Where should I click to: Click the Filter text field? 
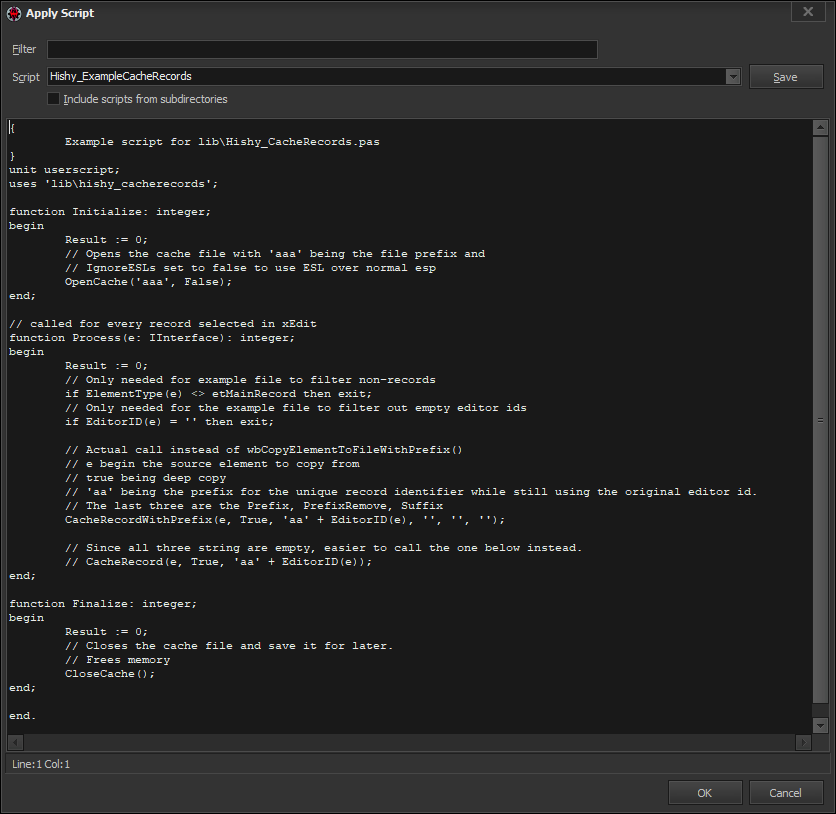pos(321,49)
